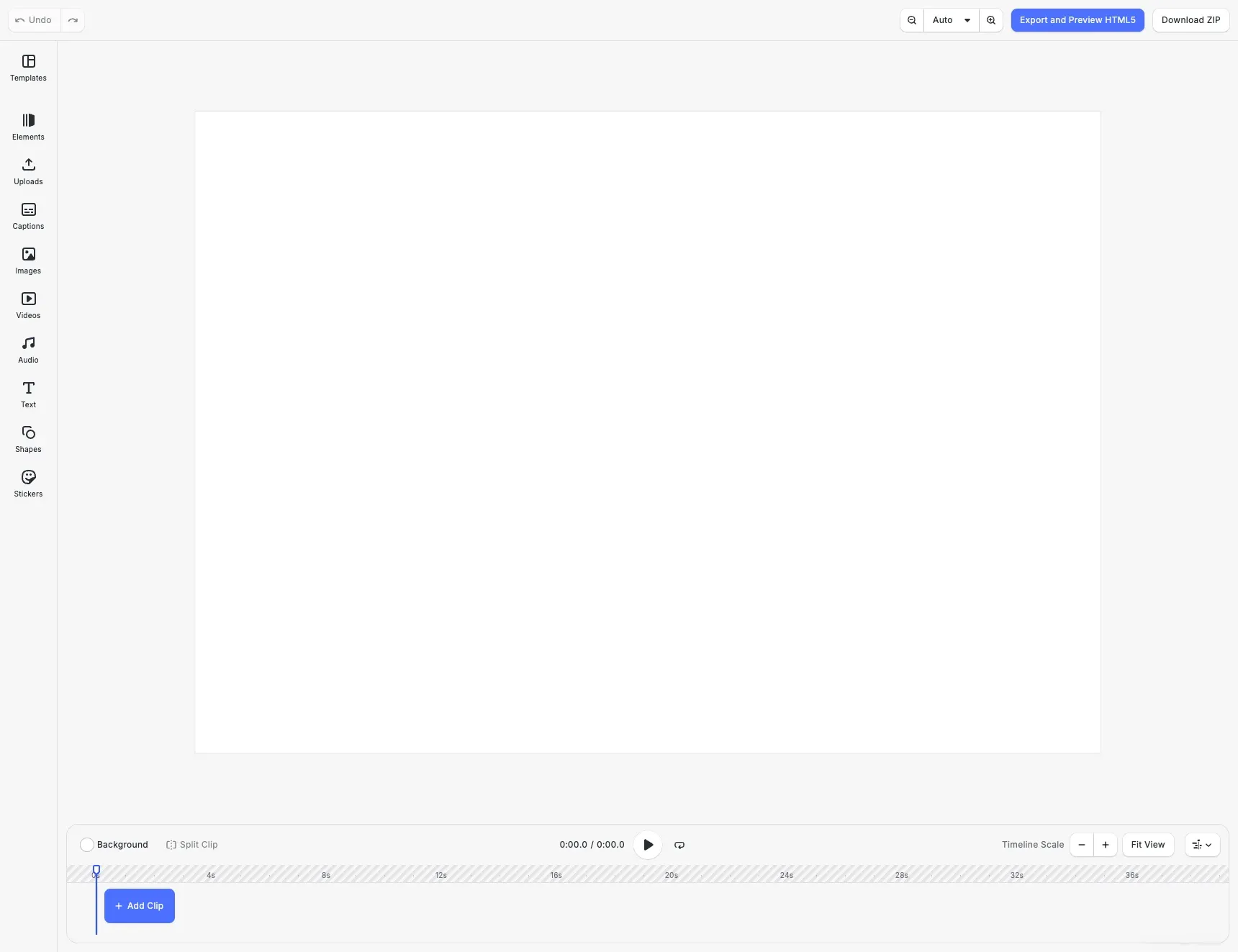Open the Uploads panel
Viewport: 1238px width, 952px height.
(28, 171)
